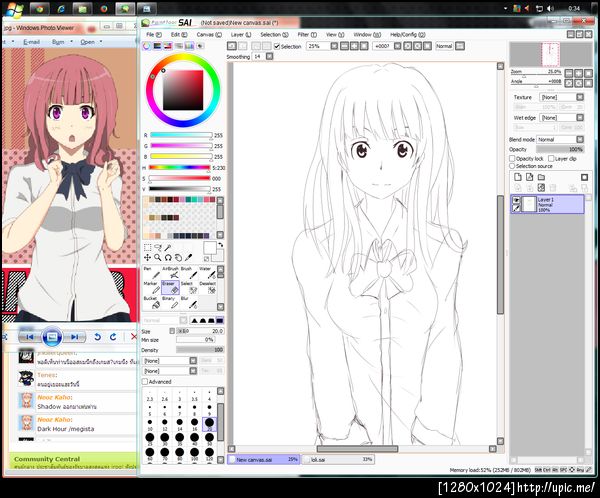The height and width of the screenshot is (498, 600).
Task: Enable Selection source checkbox
Action: click(x=512, y=166)
